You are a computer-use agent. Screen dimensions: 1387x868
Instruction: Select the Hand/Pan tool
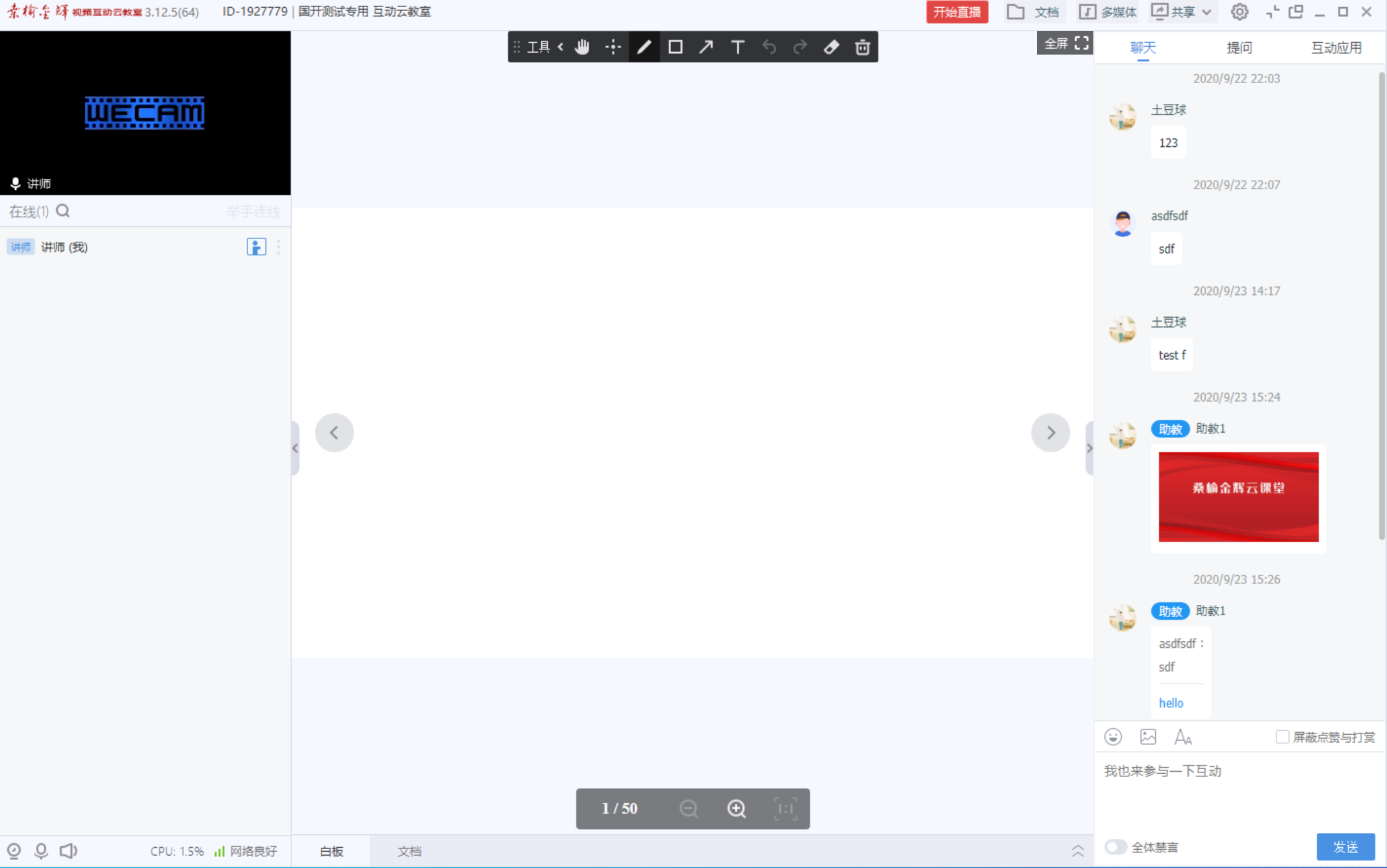(581, 47)
